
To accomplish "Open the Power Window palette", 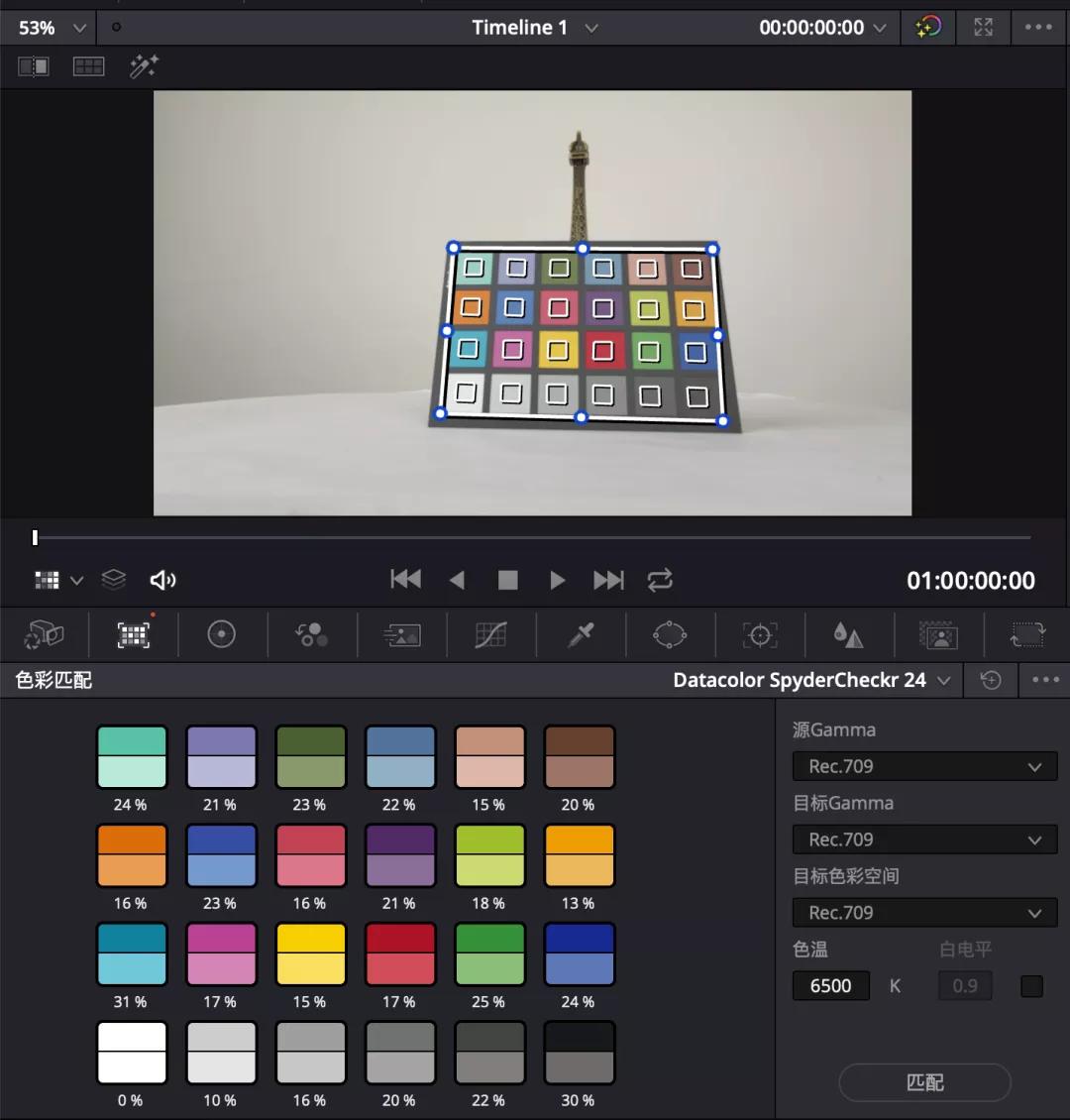I will (x=670, y=635).
